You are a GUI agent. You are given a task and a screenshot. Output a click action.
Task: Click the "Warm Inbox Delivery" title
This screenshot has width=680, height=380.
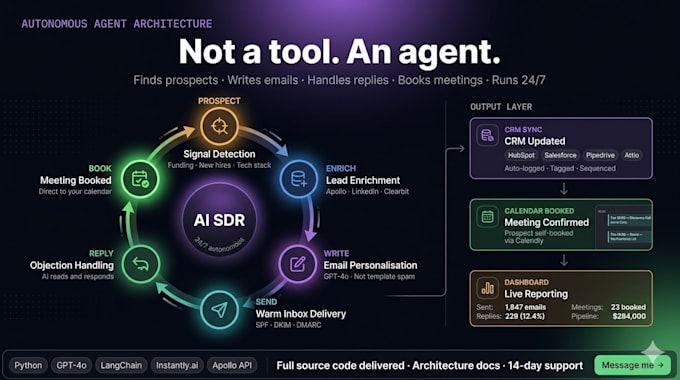tap(301, 314)
